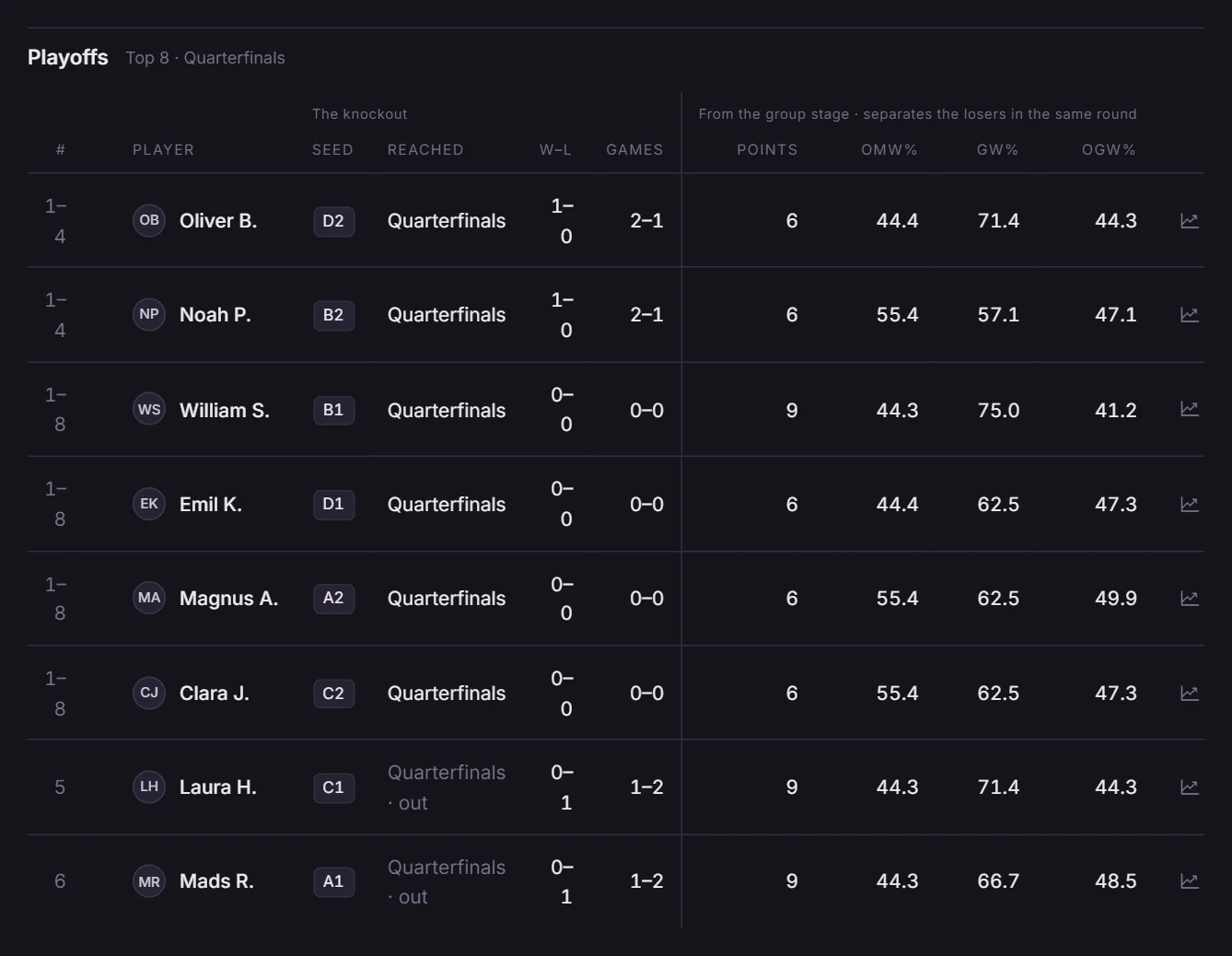The height and width of the screenshot is (956, 1232).
Task: Click the EK avatar badge
Action: click(x=149, y=504)
